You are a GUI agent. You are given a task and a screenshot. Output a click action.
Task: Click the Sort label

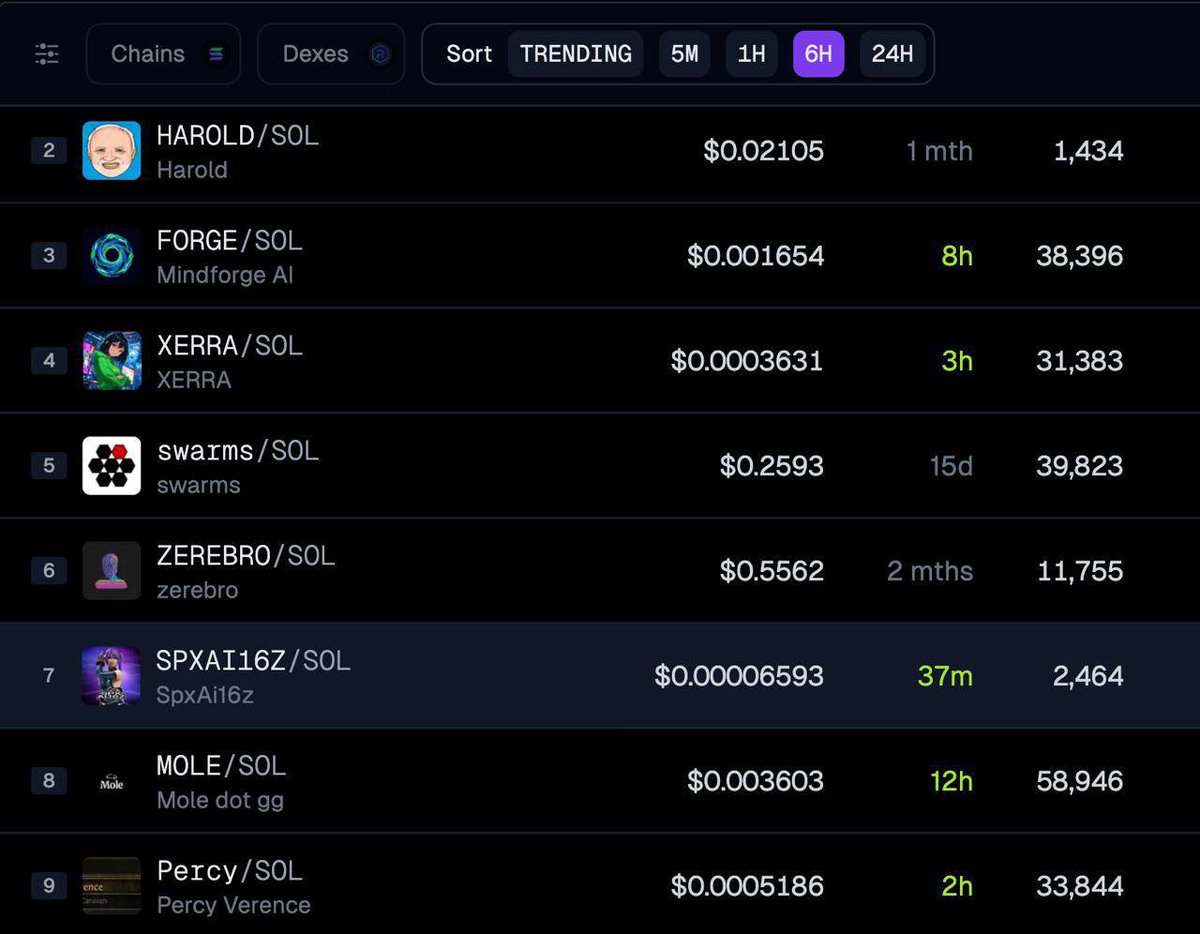pyautogui.click(x=469, y=54)
